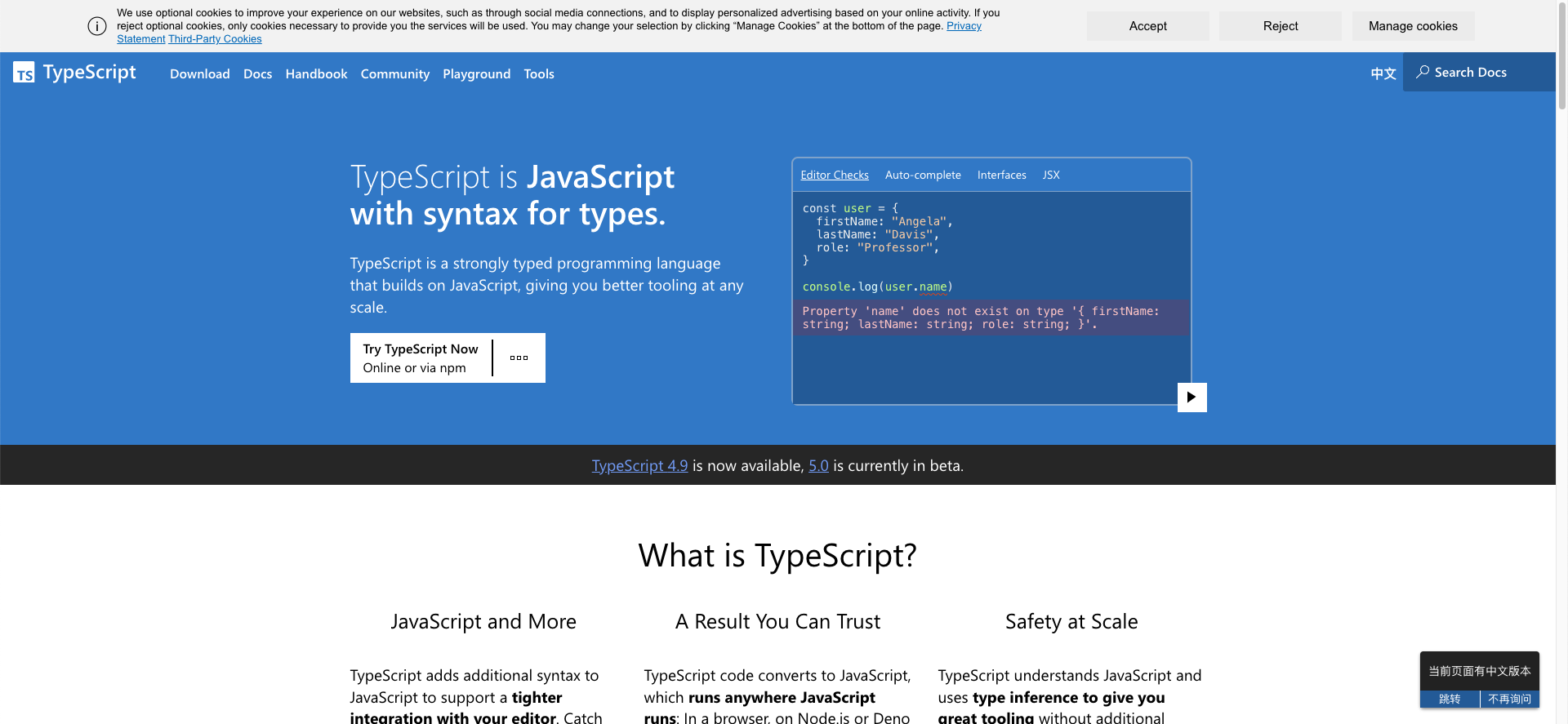The image size is (1568, 724).
Task: Click the 'Safety at Scale' heading
Action: coord(1071,622)
